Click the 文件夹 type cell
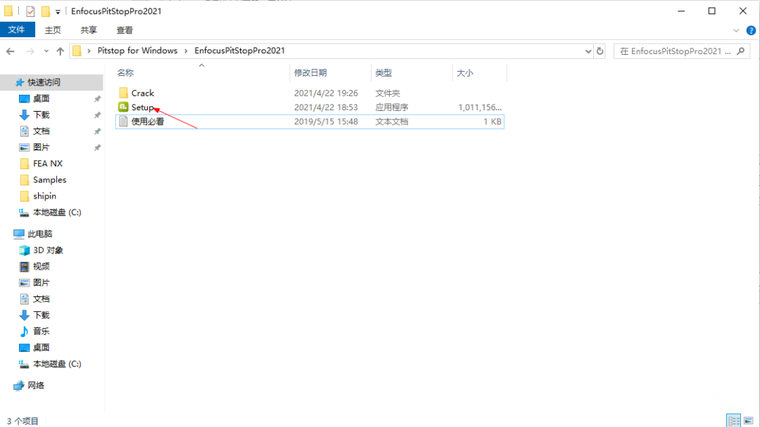 pos(387,93)
